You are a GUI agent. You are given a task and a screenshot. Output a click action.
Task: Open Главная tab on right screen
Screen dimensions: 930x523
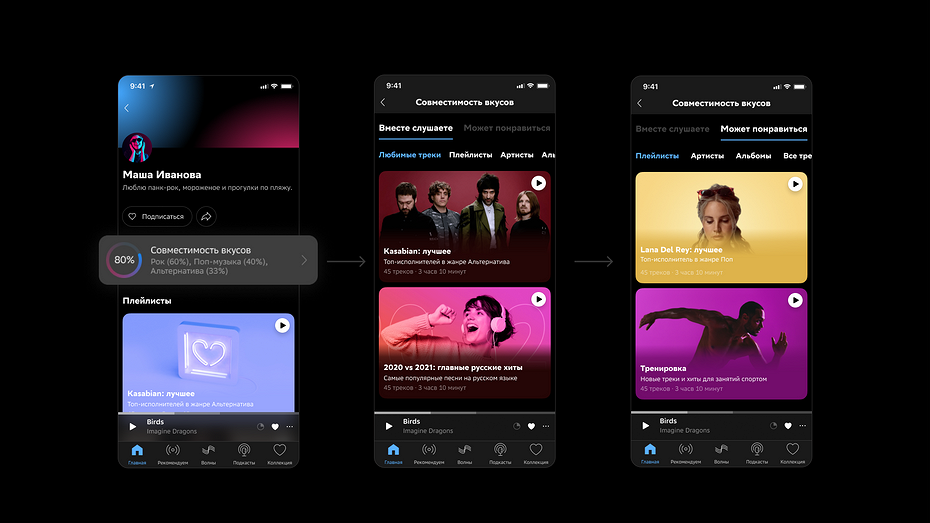click(x=650, y=453)
